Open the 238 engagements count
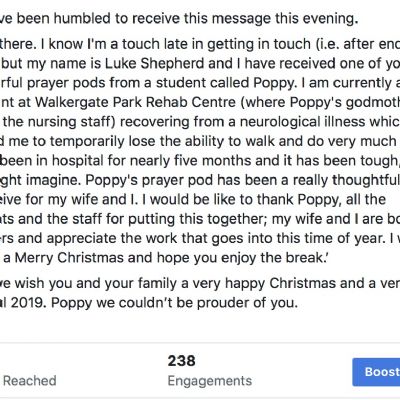 pyautogui.click(x=181, y=361)
